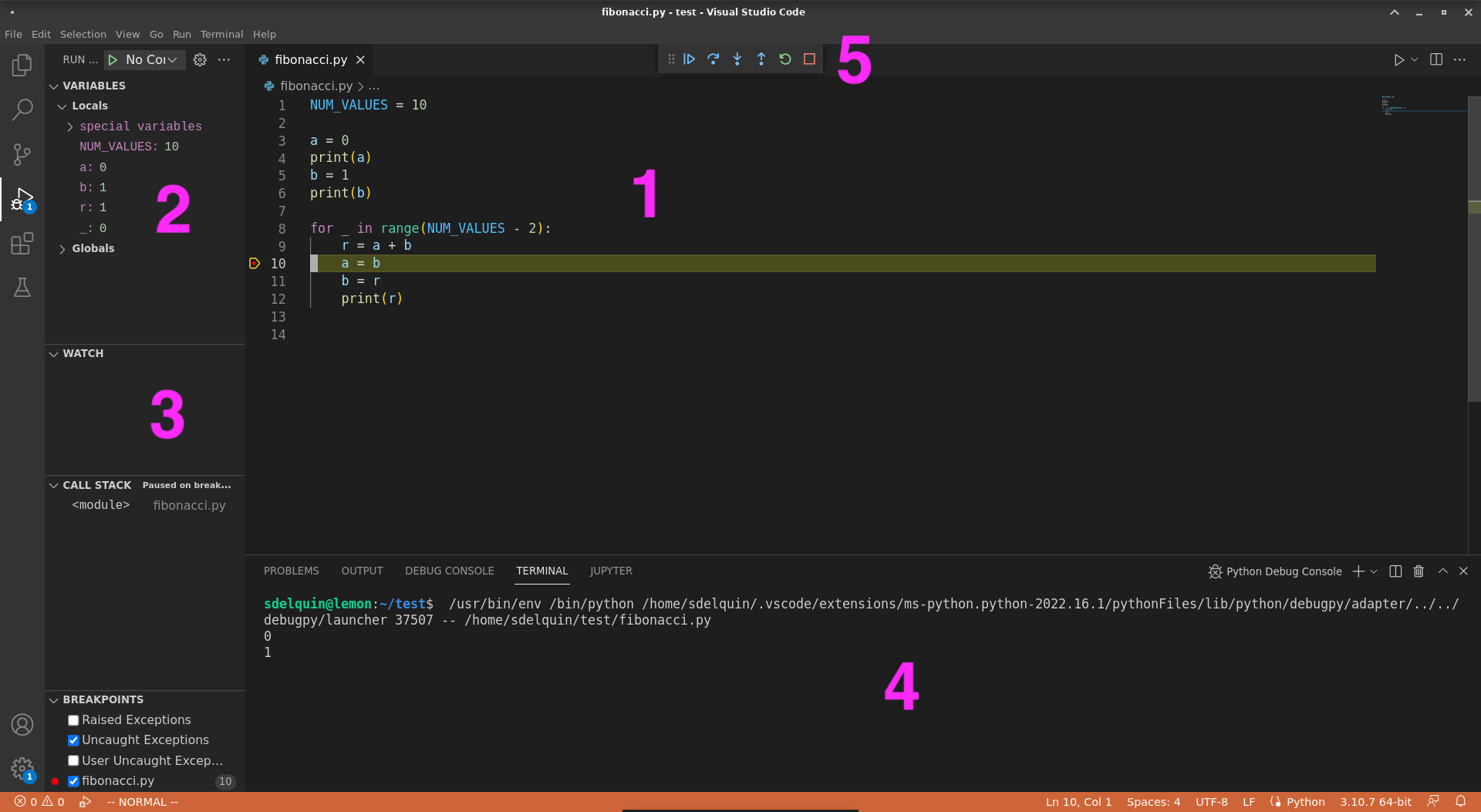Click the Source Control icon
Viewport: 1481px width, 812px height.
tap(22, 154)
